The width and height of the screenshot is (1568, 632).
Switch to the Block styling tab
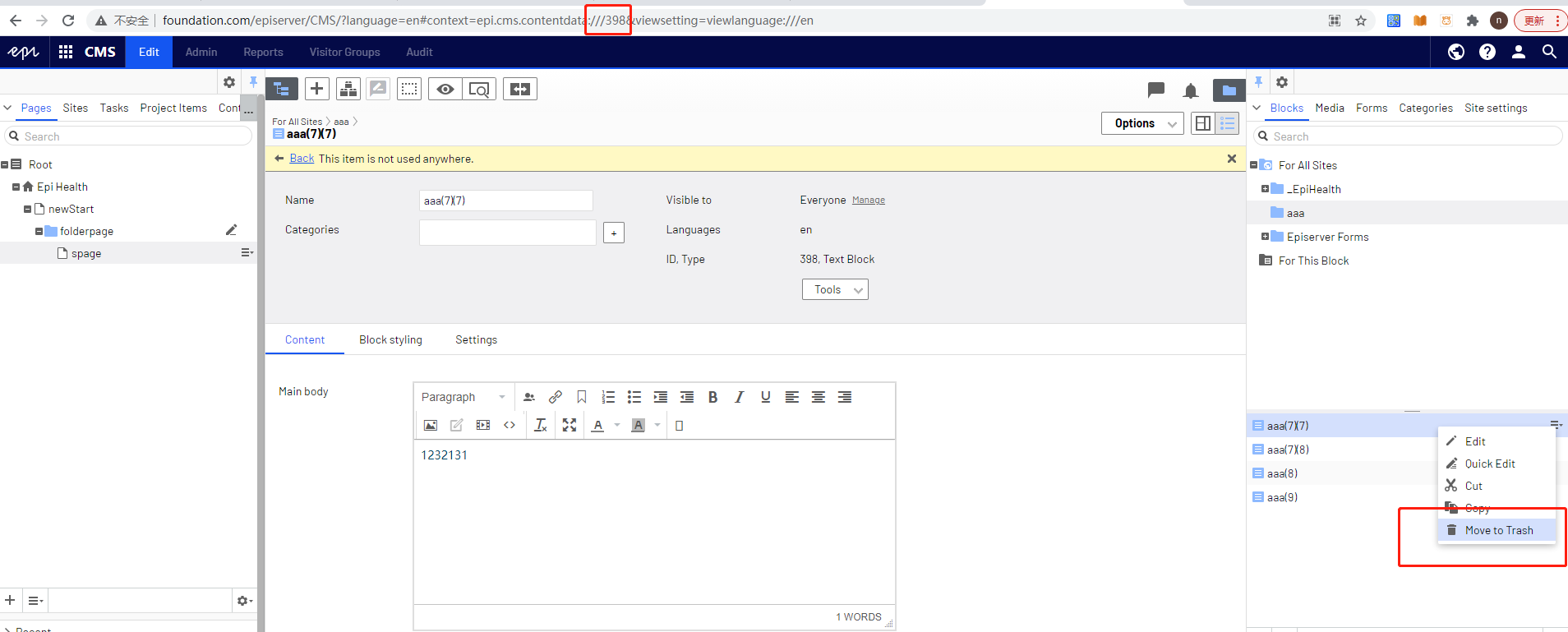coord(390,339)
